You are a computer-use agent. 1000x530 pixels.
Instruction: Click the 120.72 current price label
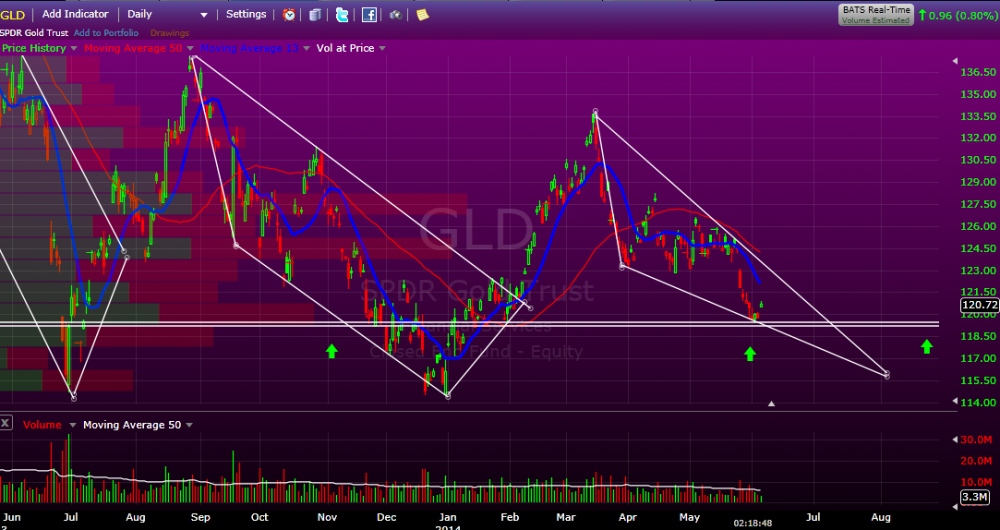pyautogui.click(x=978, y=304)
